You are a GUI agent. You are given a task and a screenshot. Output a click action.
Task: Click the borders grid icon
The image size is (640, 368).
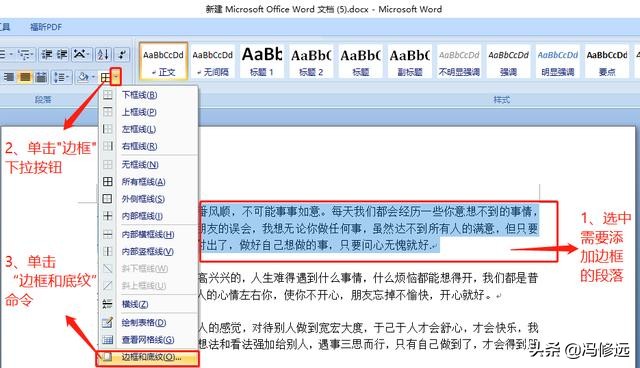[105, 77]
